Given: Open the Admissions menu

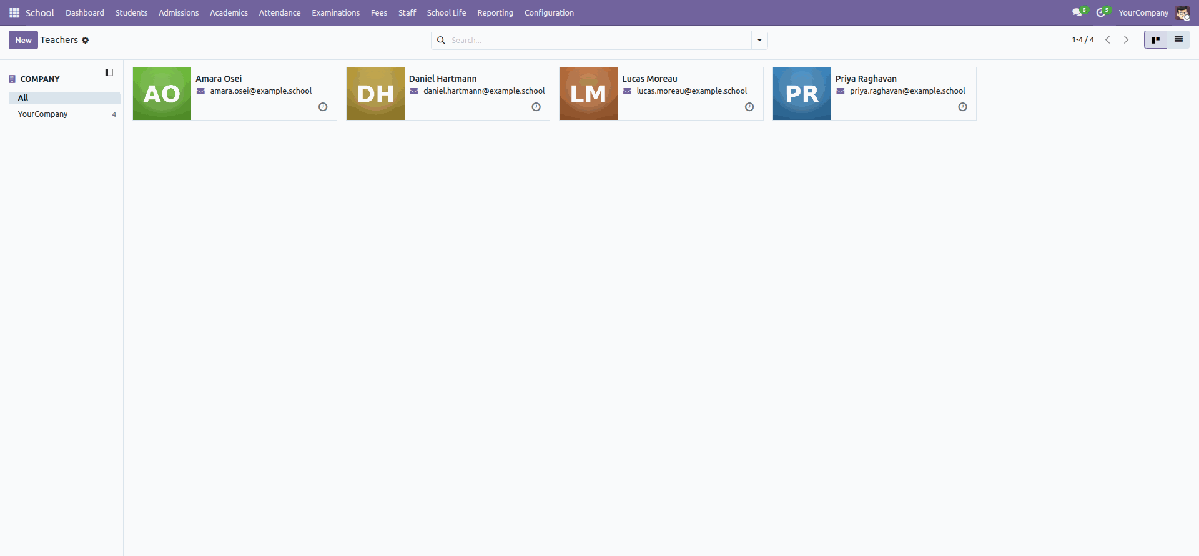Looking at the screenshot, I should click(178, 13).
